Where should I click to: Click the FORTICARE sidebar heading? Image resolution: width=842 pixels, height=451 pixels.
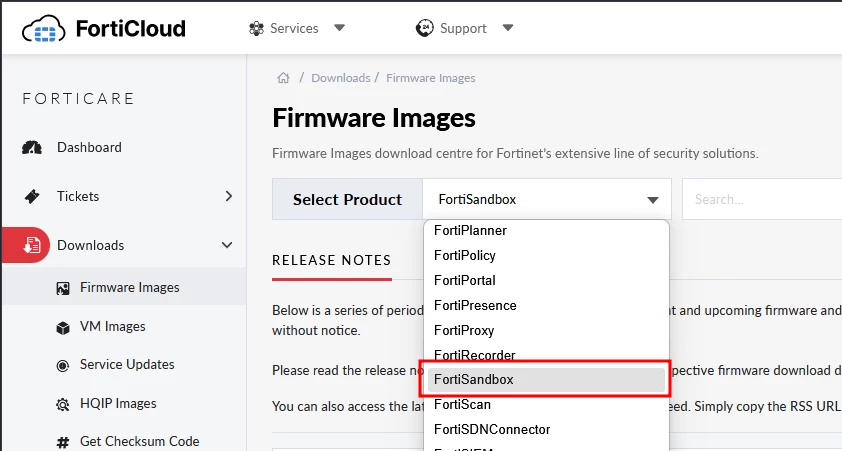78,99
